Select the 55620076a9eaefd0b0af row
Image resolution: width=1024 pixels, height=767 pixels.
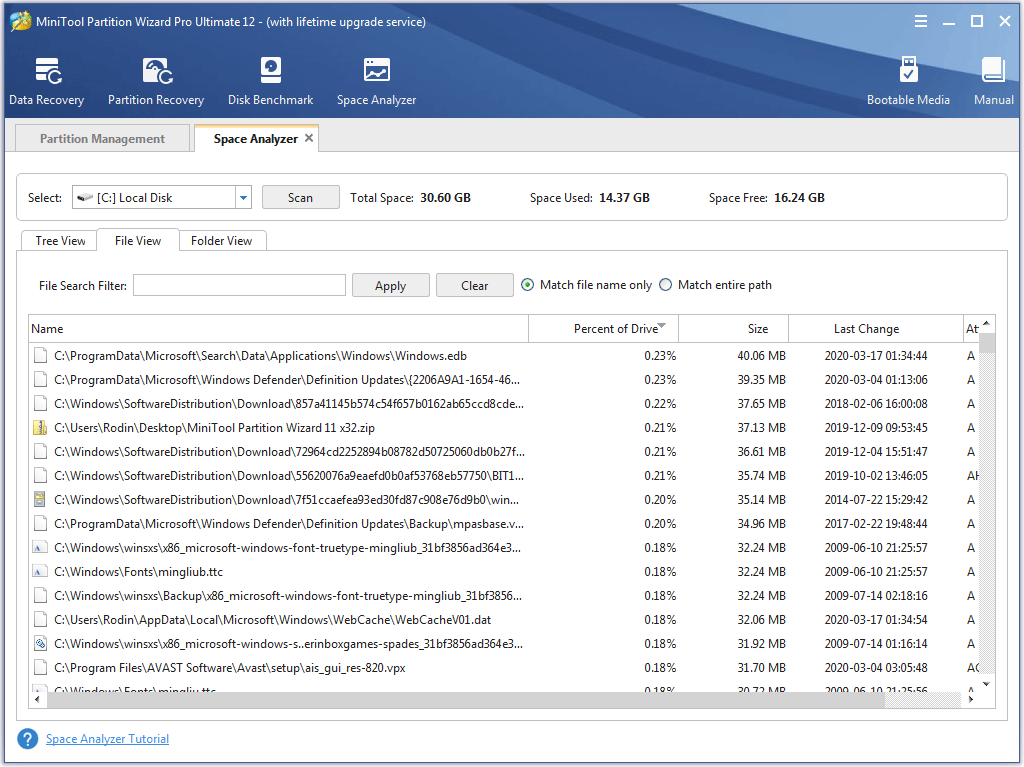click(x=504, y=476)
